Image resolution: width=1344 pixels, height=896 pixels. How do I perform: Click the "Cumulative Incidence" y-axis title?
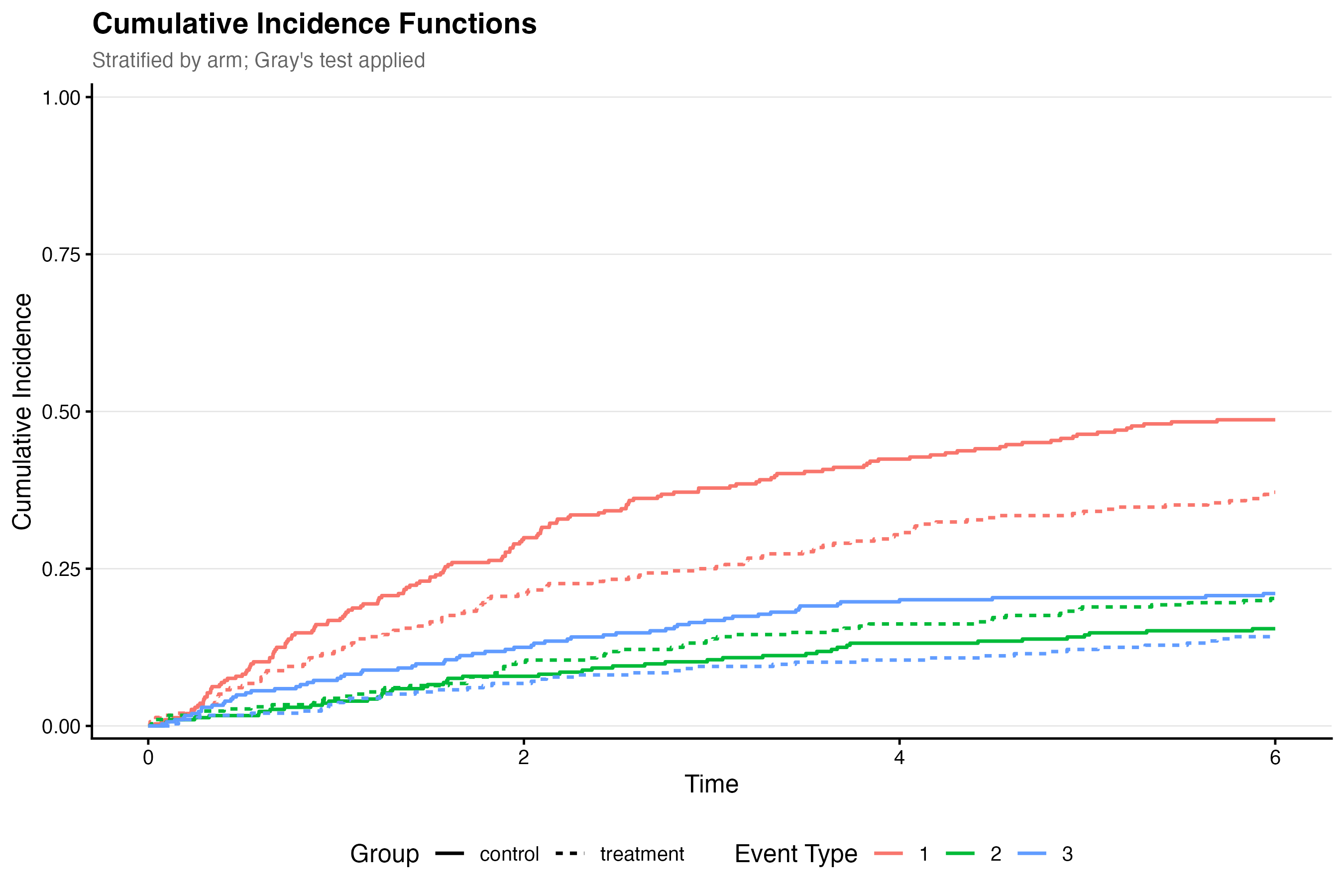tap(22, 412)
